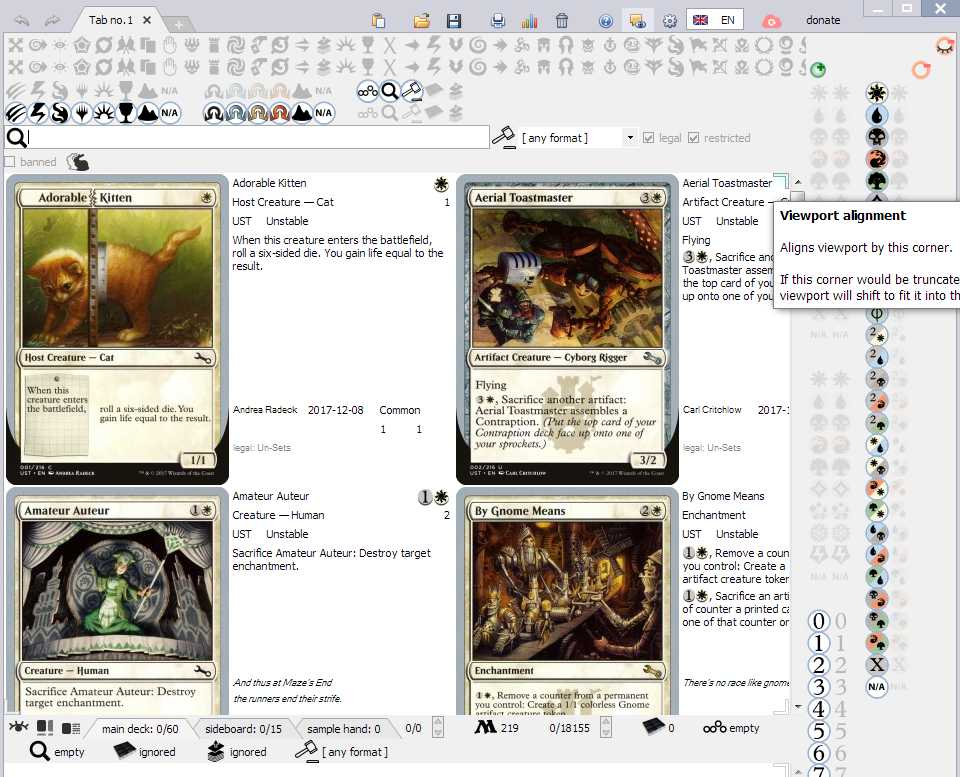Toggle the legal checkbox
Viewport: 960px width, 777px height.
[x=649, y=138]
